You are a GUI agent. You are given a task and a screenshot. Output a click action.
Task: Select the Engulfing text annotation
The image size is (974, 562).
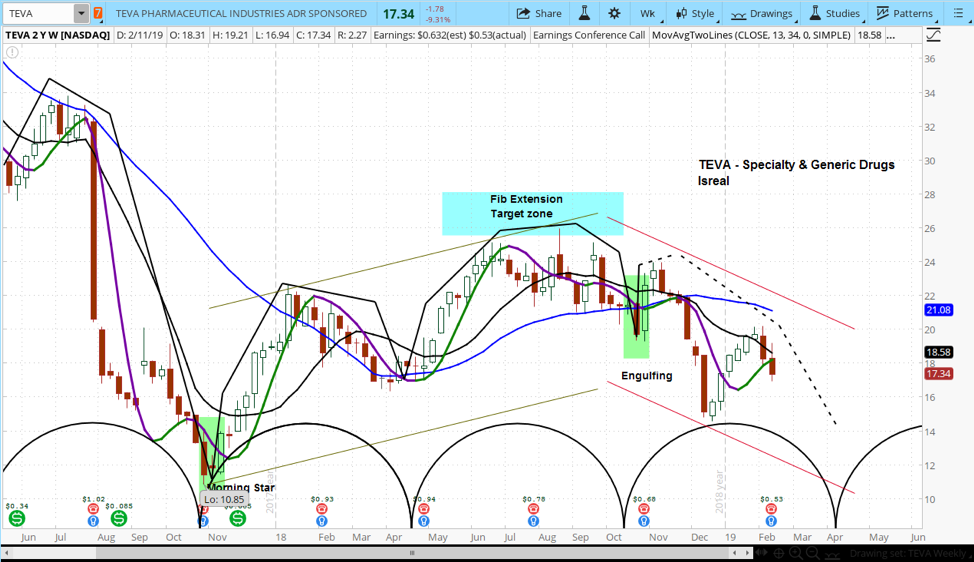point(647,376)
